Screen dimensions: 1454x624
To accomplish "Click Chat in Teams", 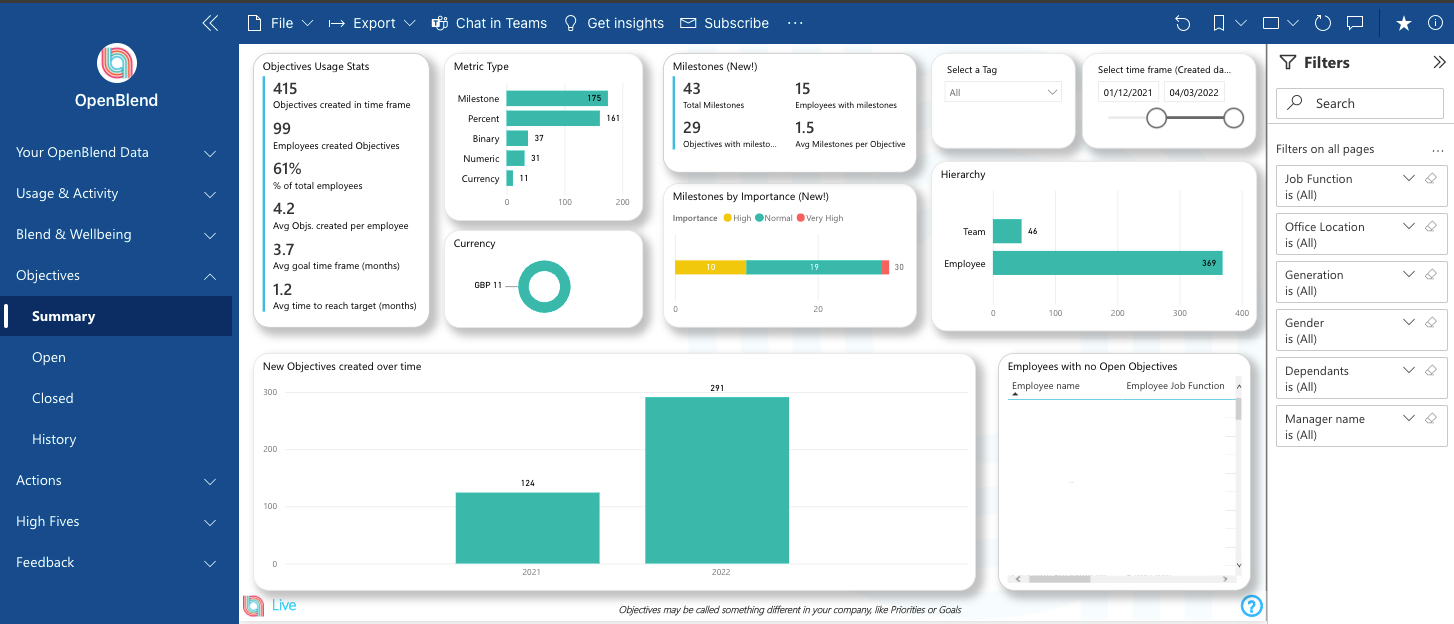I will point(489,23).
